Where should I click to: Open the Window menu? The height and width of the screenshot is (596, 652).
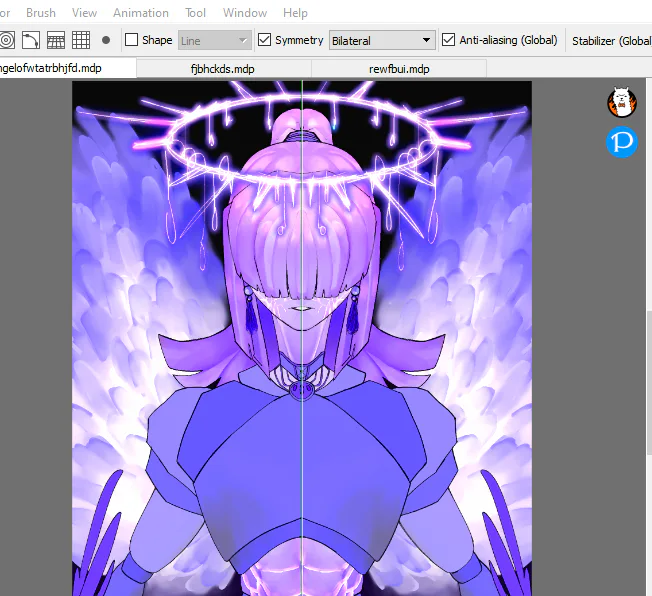point(245,13)
